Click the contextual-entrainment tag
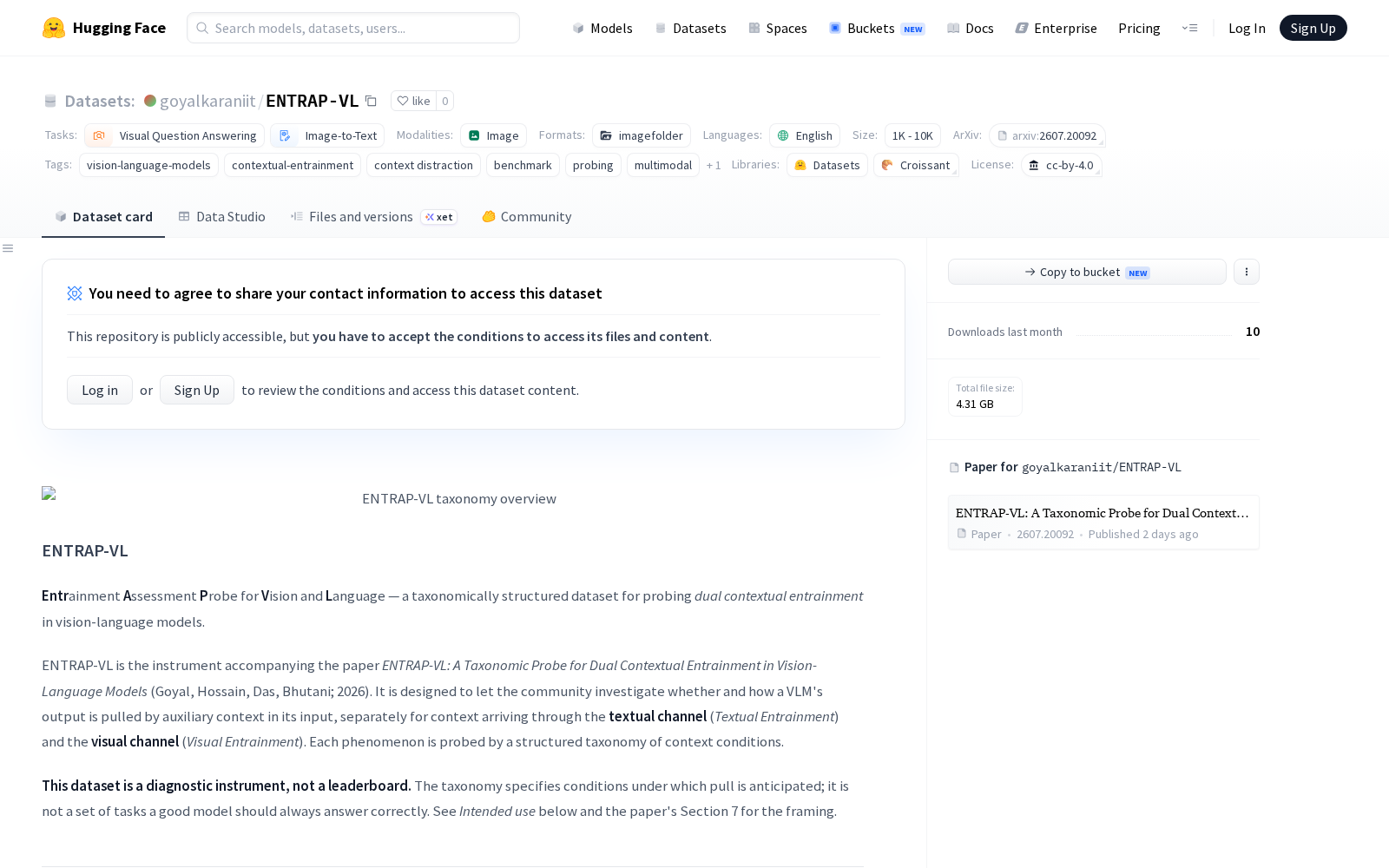This screenshot has width=1389, height=868. coord(293,165)
